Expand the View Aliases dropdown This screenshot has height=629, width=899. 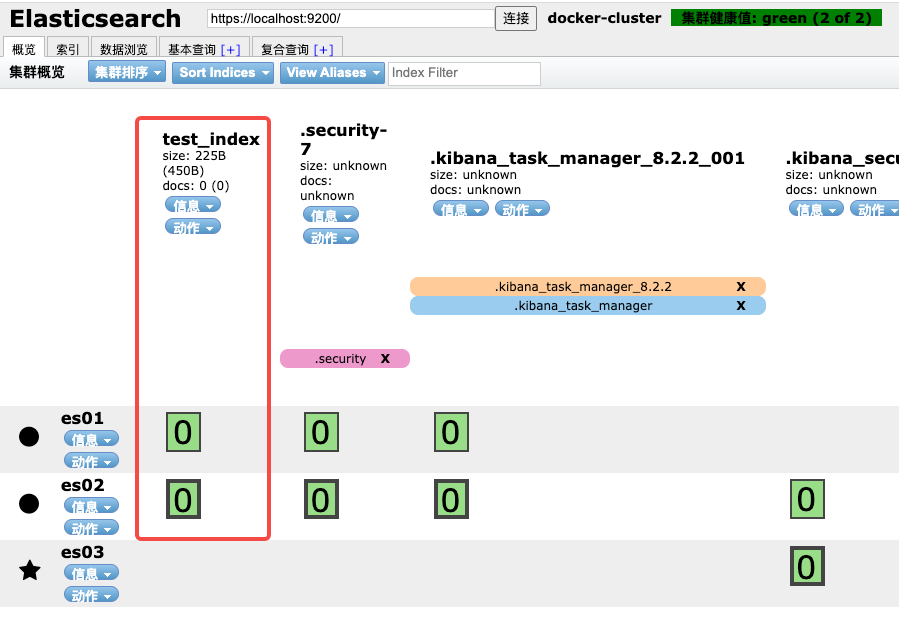tap(331, 72)
